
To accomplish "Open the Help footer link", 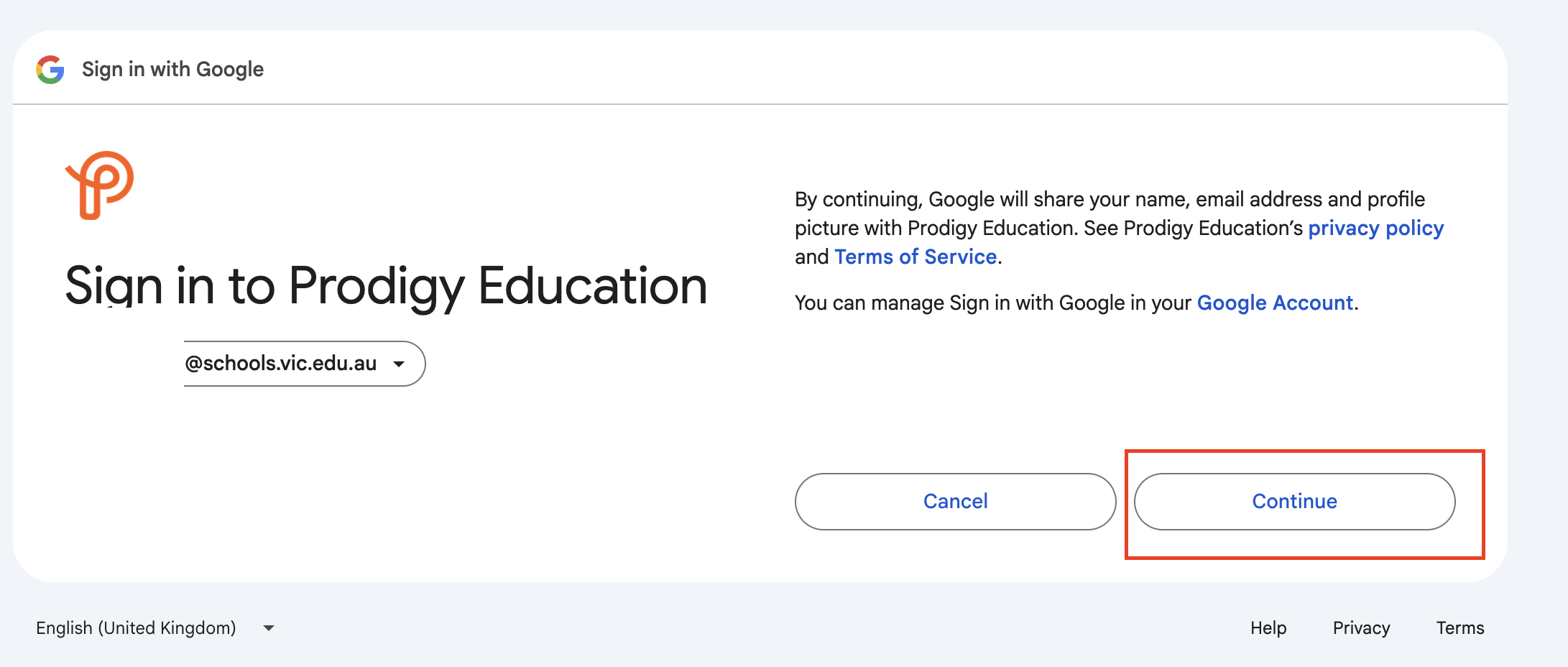I will point(1268,628).
